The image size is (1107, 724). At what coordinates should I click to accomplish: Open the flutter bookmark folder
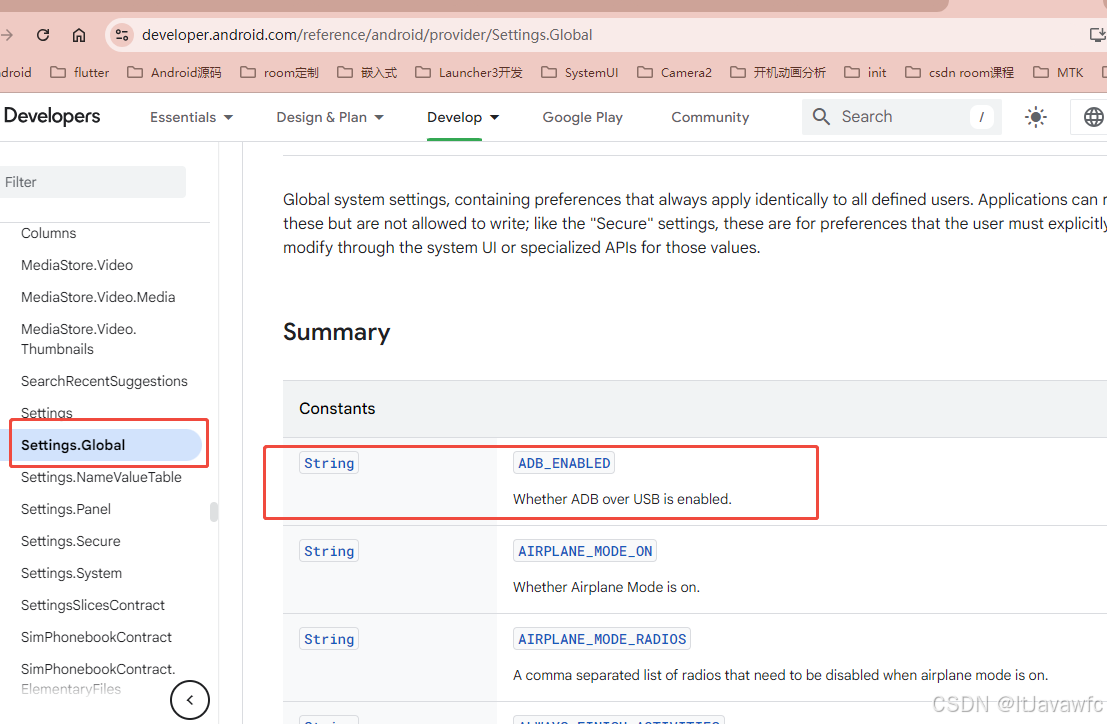[x=80, y=73]
